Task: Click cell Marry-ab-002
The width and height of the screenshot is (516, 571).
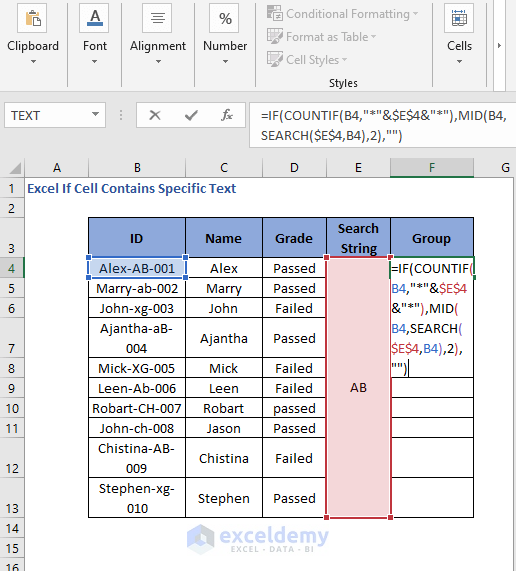Action: pyautogui.click(x=137, y=288)
